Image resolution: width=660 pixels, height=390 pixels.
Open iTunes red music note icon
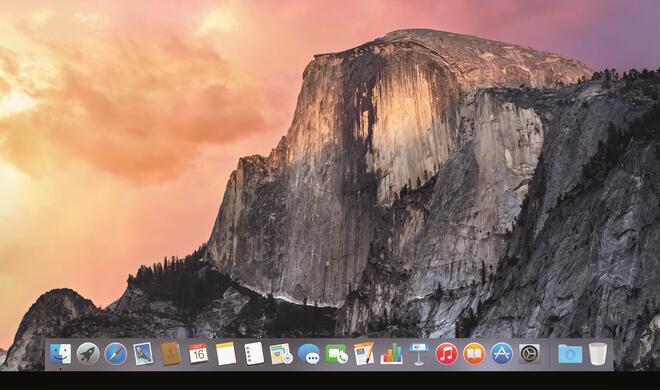(x=447, y=354)
